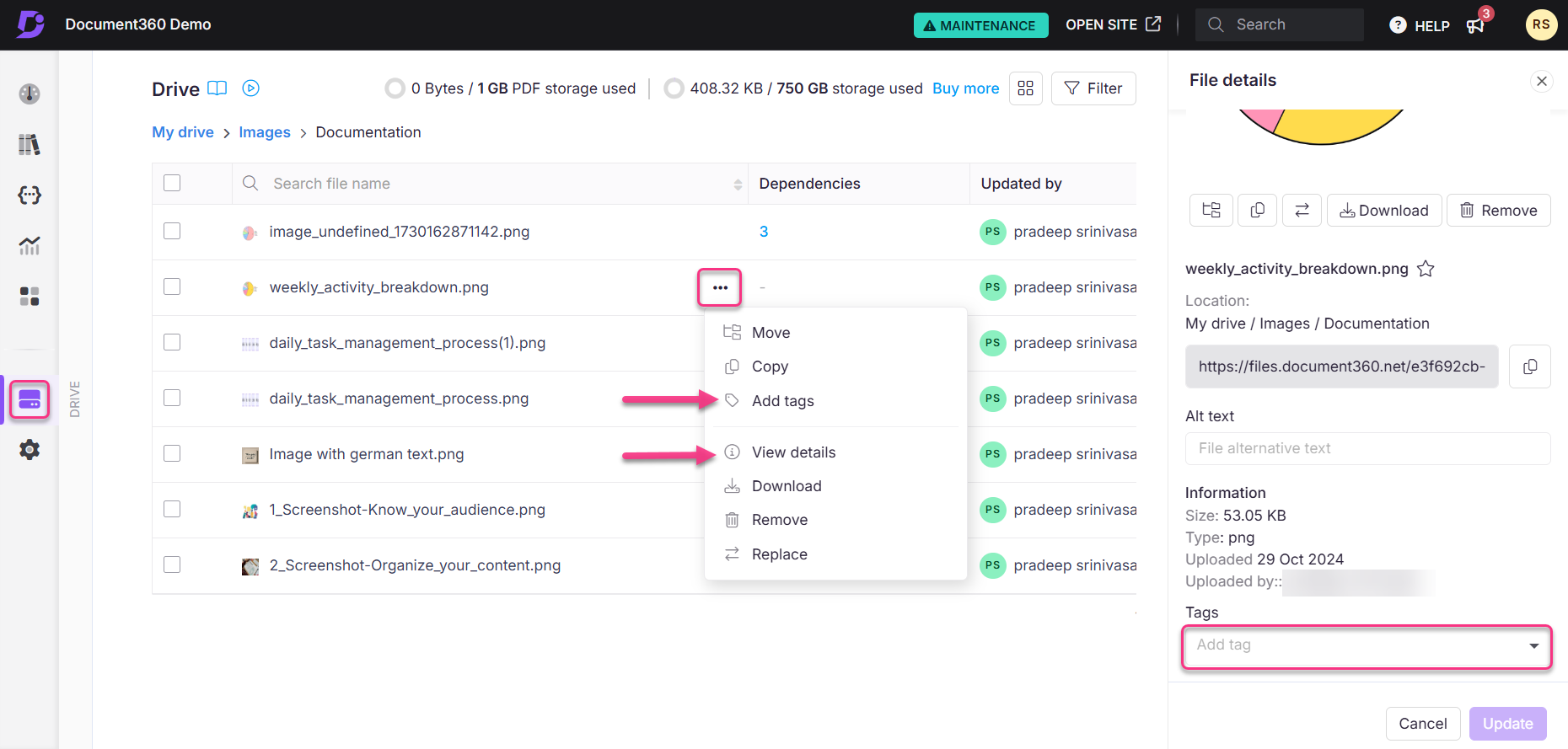
Task: Check the box for image_undefined_1730162871142.png
Action: pyautogui.click(x=172, y=231)
